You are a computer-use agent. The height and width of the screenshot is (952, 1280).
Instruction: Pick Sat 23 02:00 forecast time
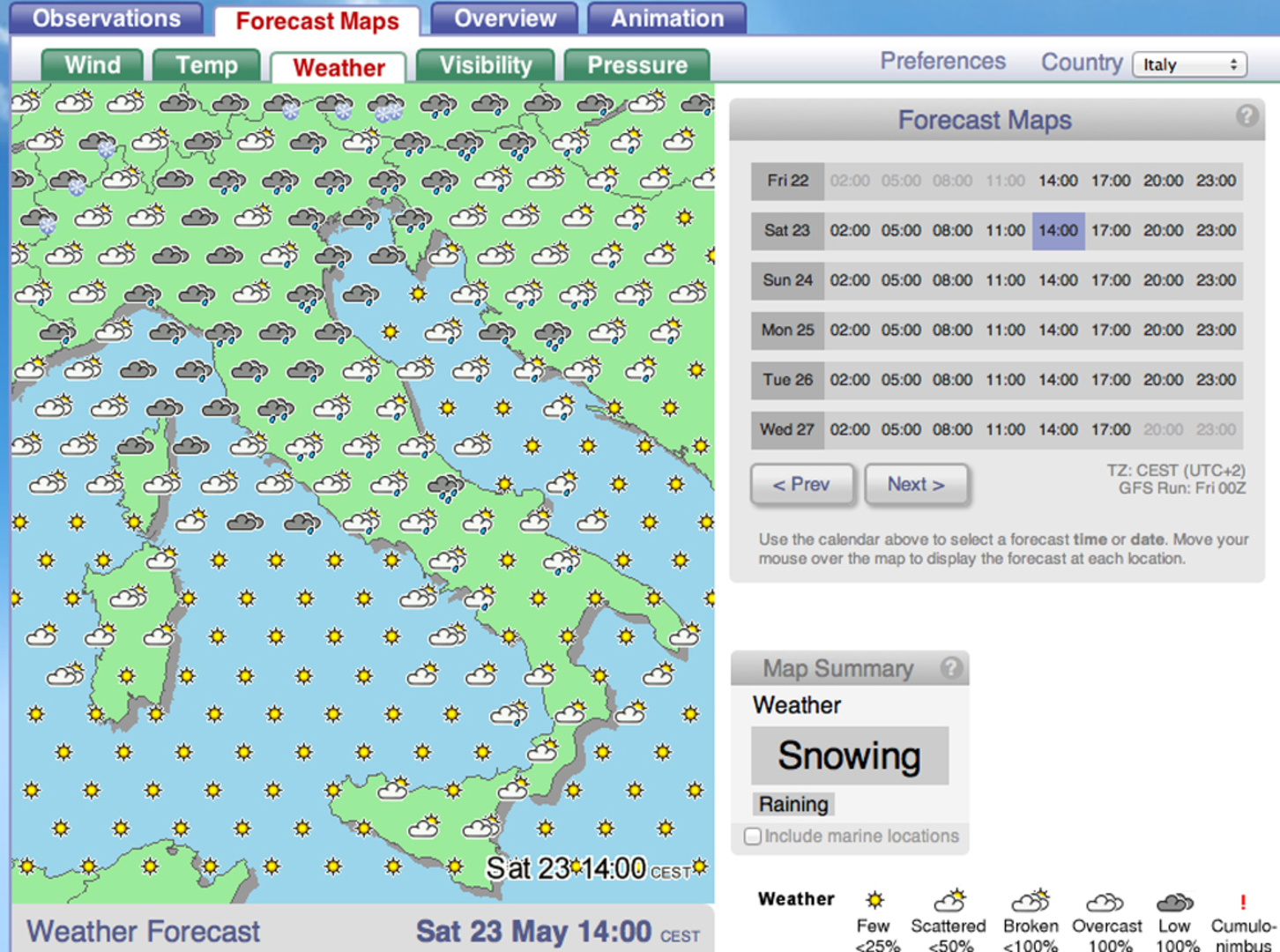pyautogui.click(x=850, y=231)
